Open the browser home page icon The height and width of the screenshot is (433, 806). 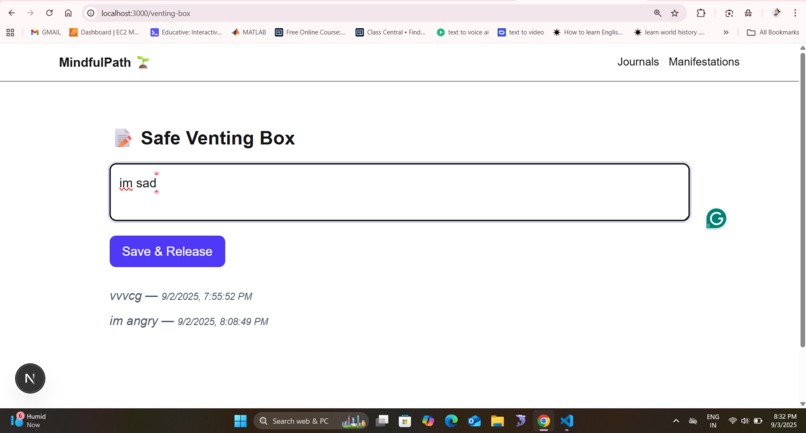[68, 13]
